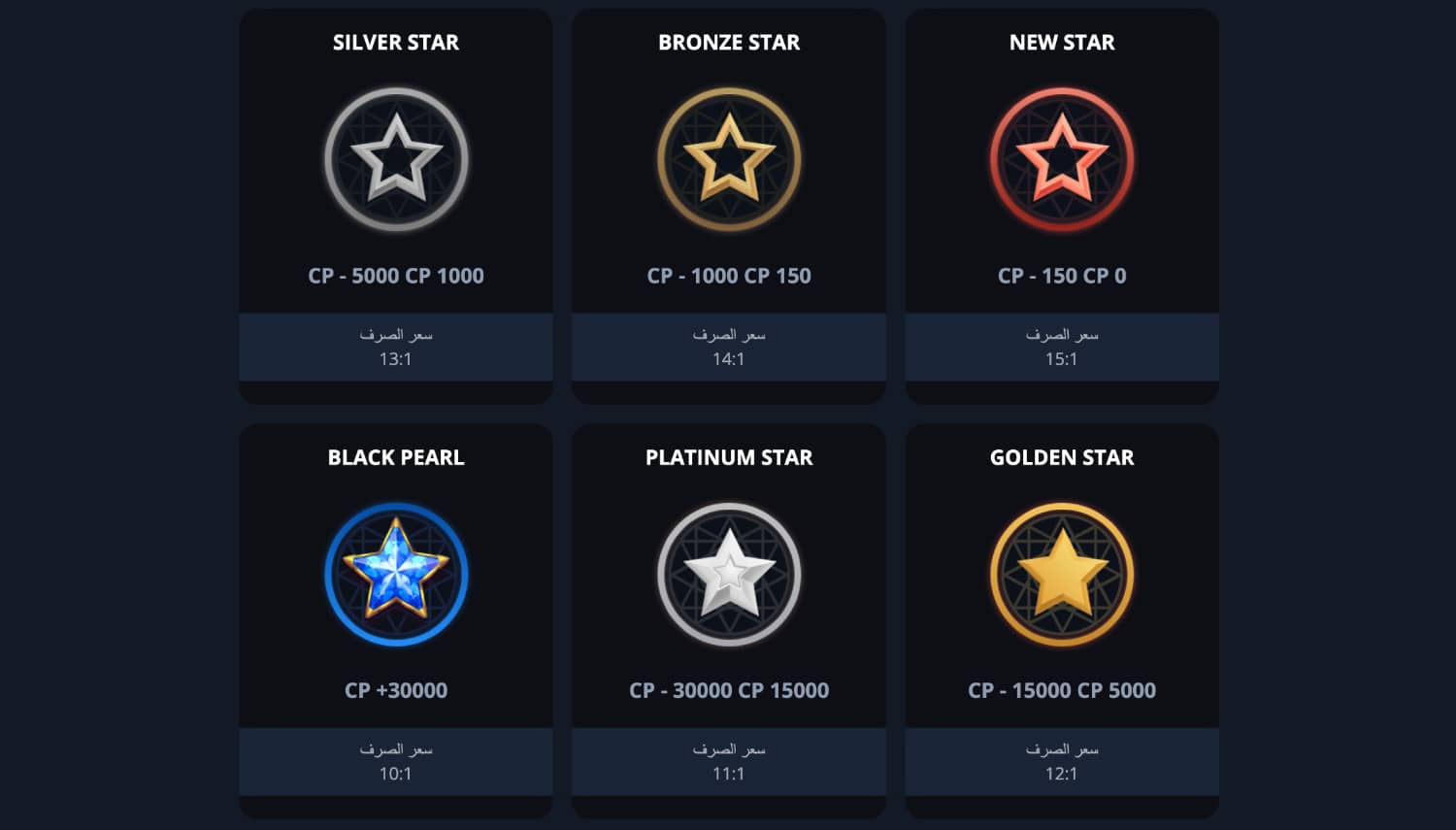Select the Platinum Star badge icon
The image size is (1456, 830).
pos(729,574)
